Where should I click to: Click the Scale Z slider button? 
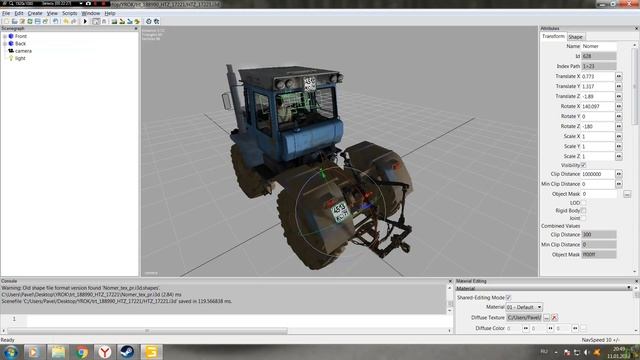(x=619, y=156)
